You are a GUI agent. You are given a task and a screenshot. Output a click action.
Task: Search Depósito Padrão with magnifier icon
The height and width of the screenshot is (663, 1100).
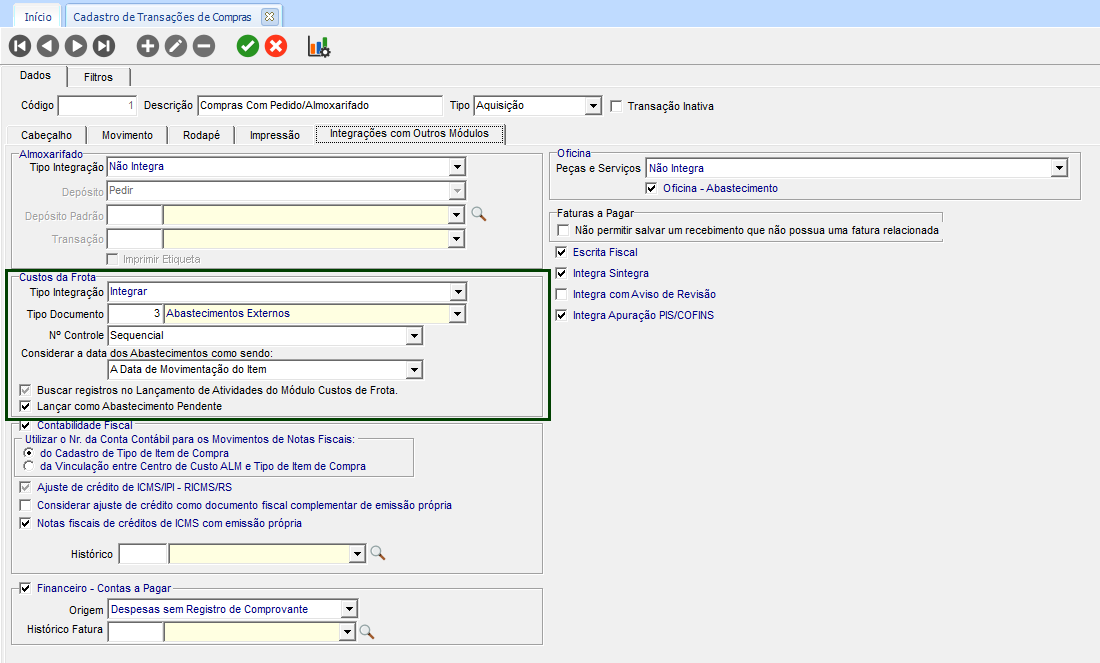[478, 214]
